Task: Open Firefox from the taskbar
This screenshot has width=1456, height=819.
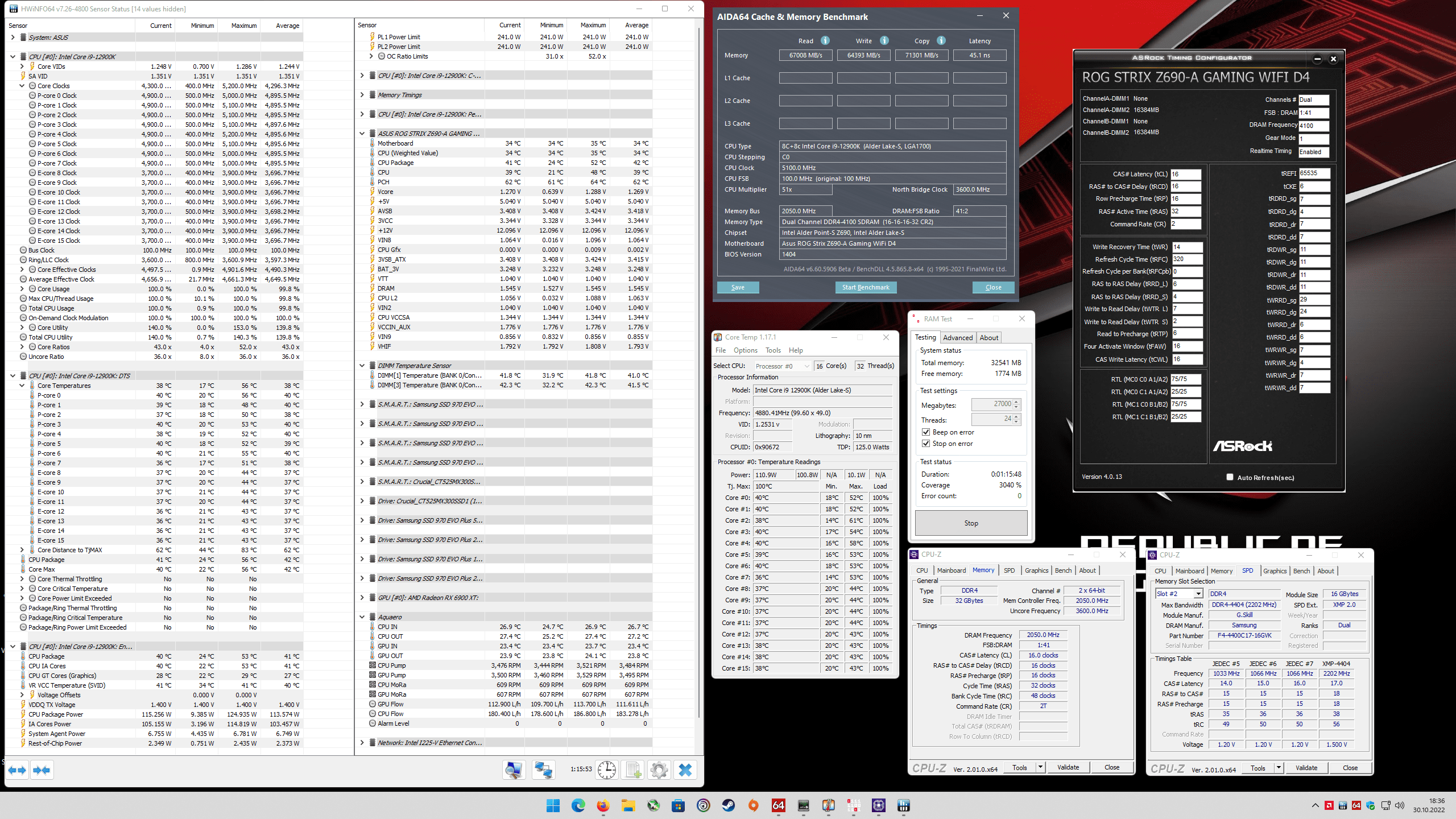Action: click(x=603, y=805)
